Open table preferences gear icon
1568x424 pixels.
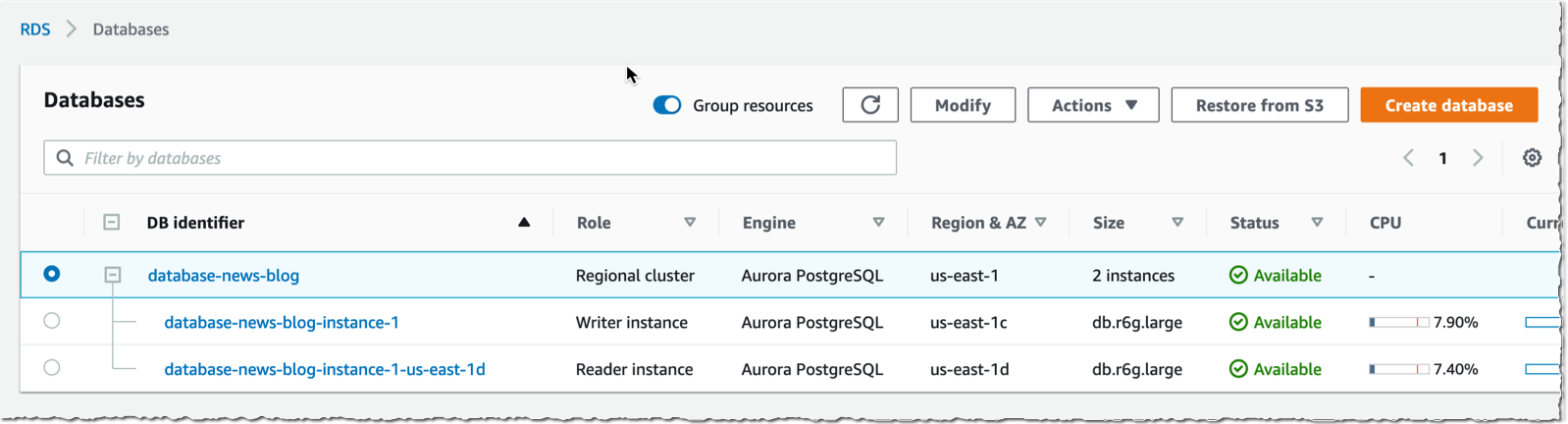1532,158
